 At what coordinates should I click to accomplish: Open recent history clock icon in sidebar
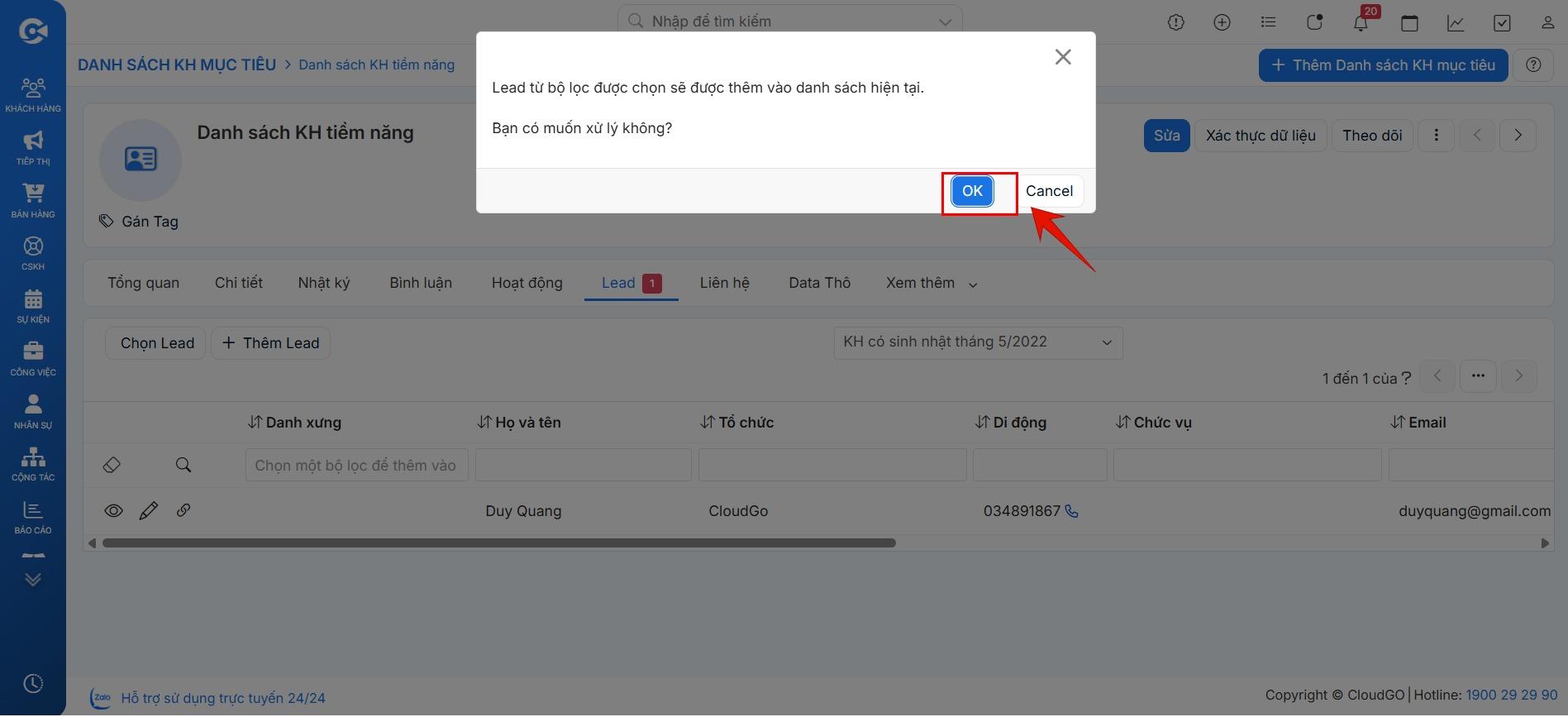point(33,684)
